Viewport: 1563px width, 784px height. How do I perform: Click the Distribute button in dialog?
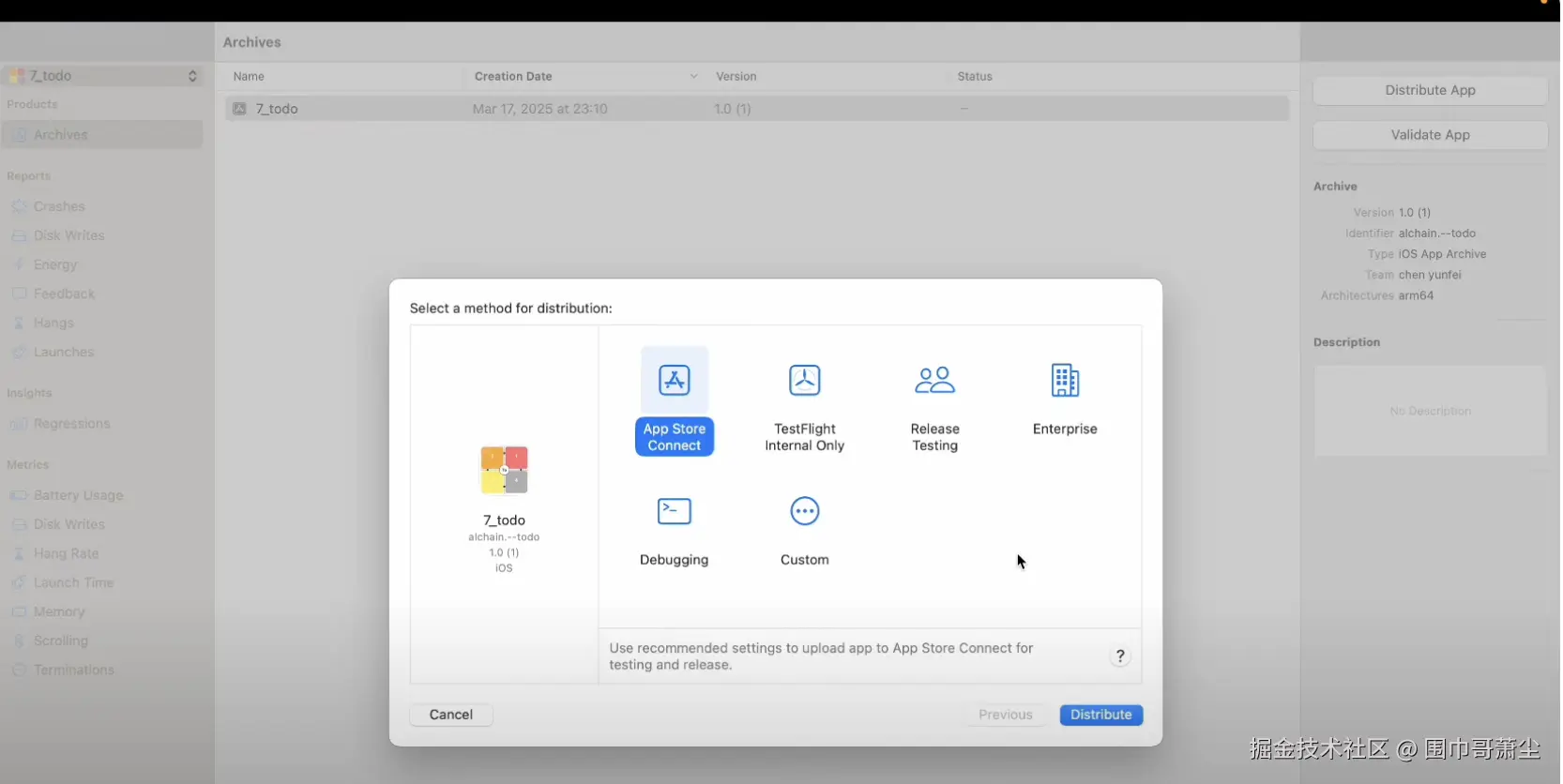pyautogui.click(x=1100, y=715)
